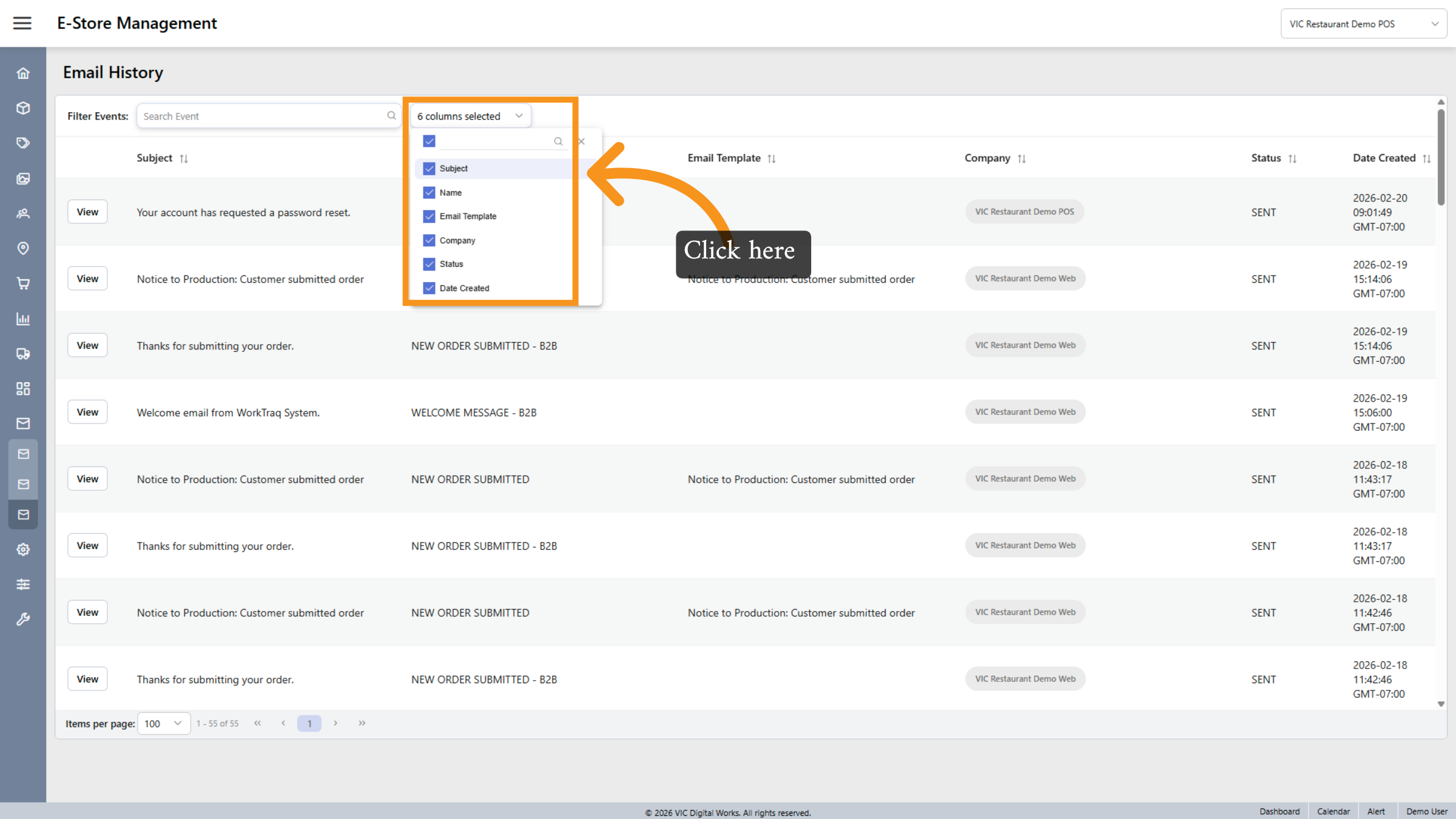Image resolution: width=1456 pixels, height=819 pixels.
Task: Open the Customers icon in the sidebar
Action: tap(23, 214)
